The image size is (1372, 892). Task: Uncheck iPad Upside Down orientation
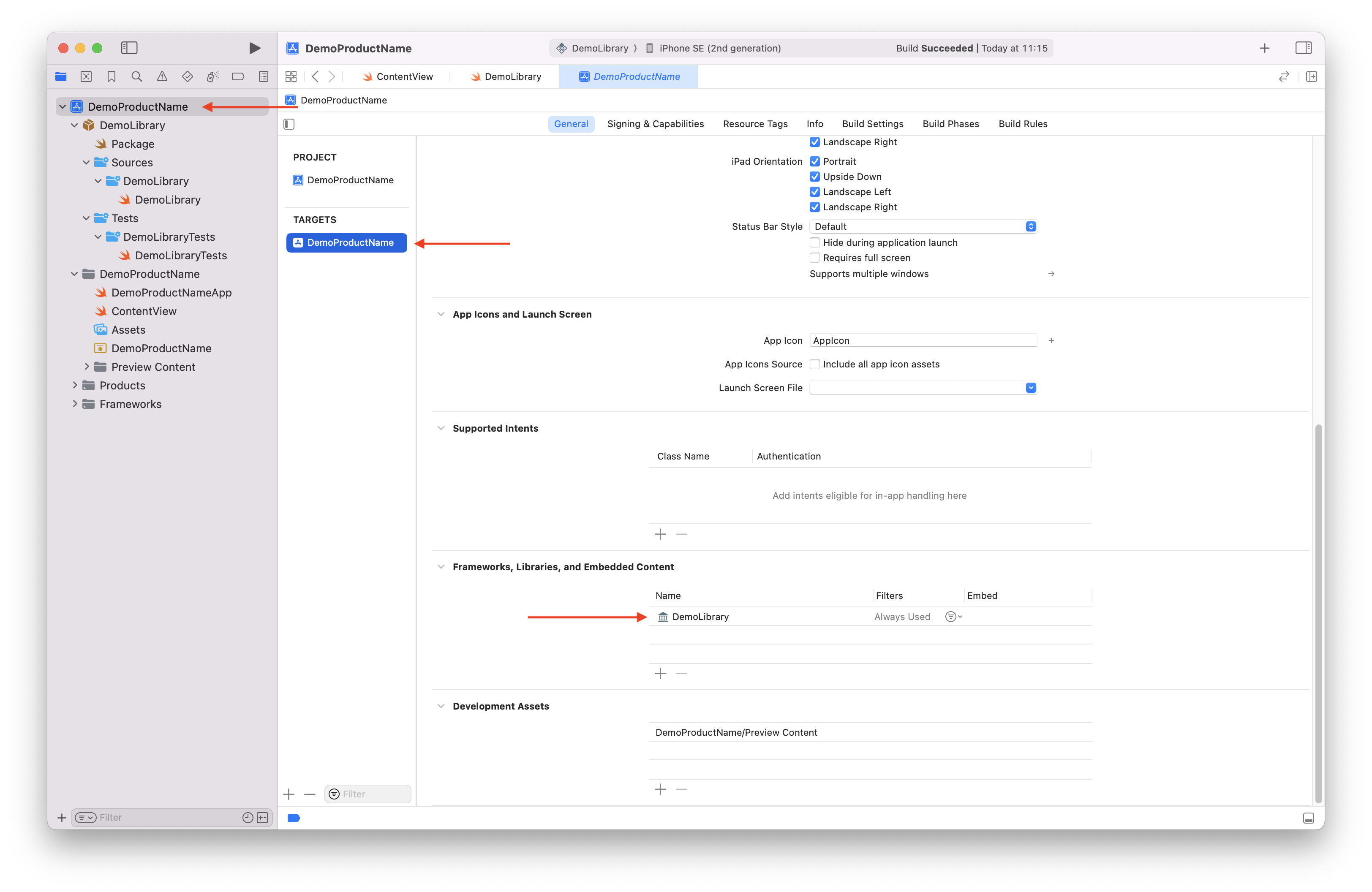pos(814,176)
